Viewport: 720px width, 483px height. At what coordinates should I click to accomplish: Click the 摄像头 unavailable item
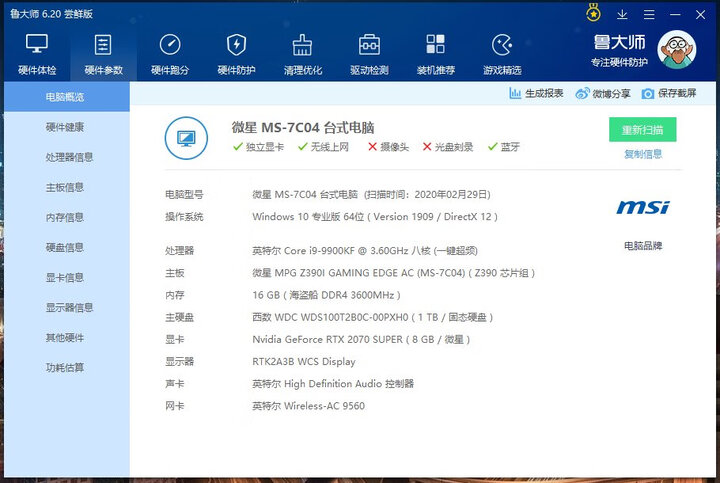[388, 147]
